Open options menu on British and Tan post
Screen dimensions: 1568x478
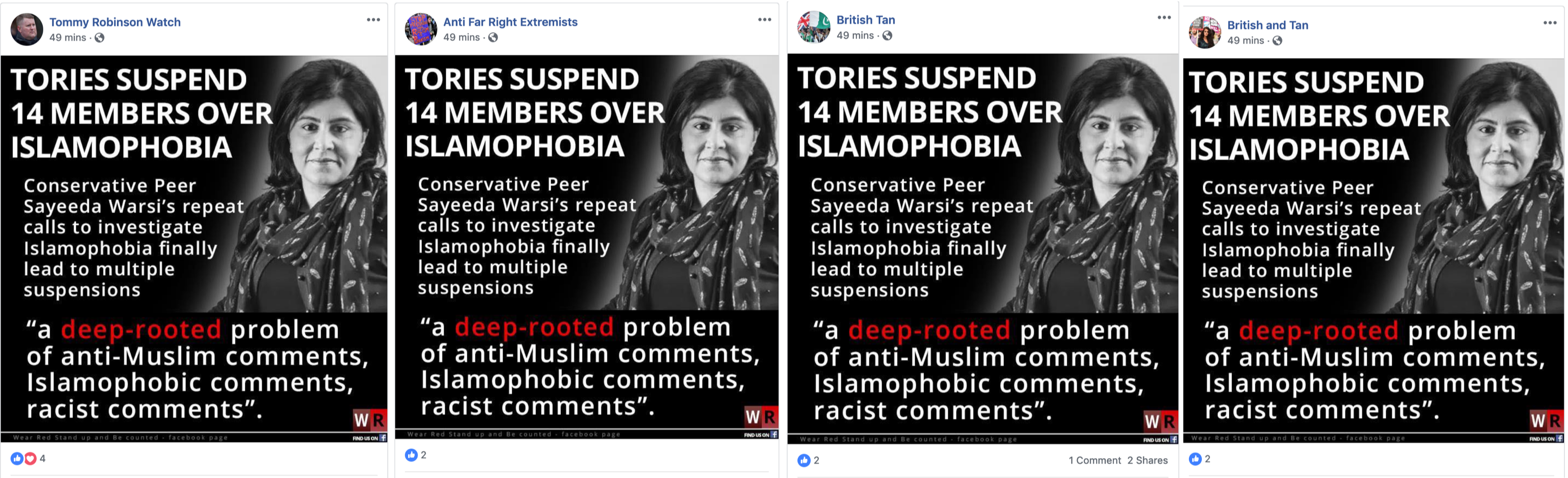tap(1549, 23)
